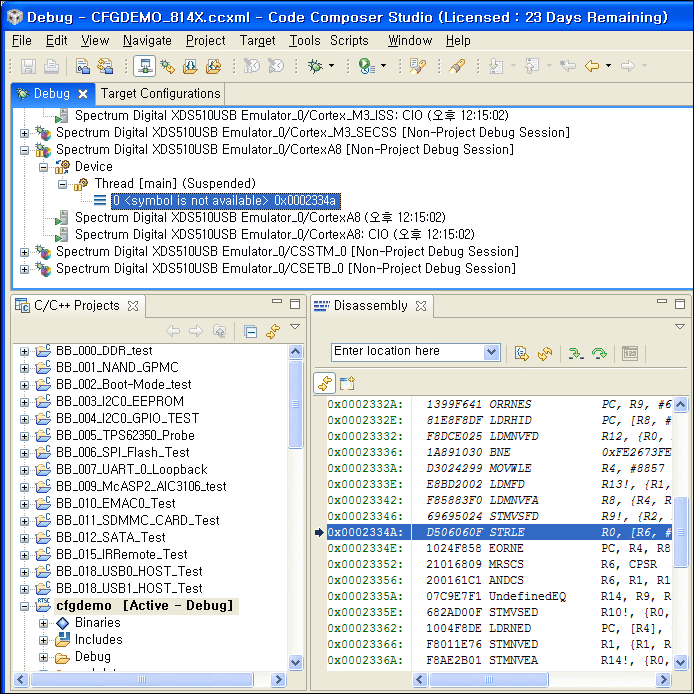Click Disassembly horizontal scrollbar thumb
Viewport: 694px width, 694px height.
click(489, 679)
